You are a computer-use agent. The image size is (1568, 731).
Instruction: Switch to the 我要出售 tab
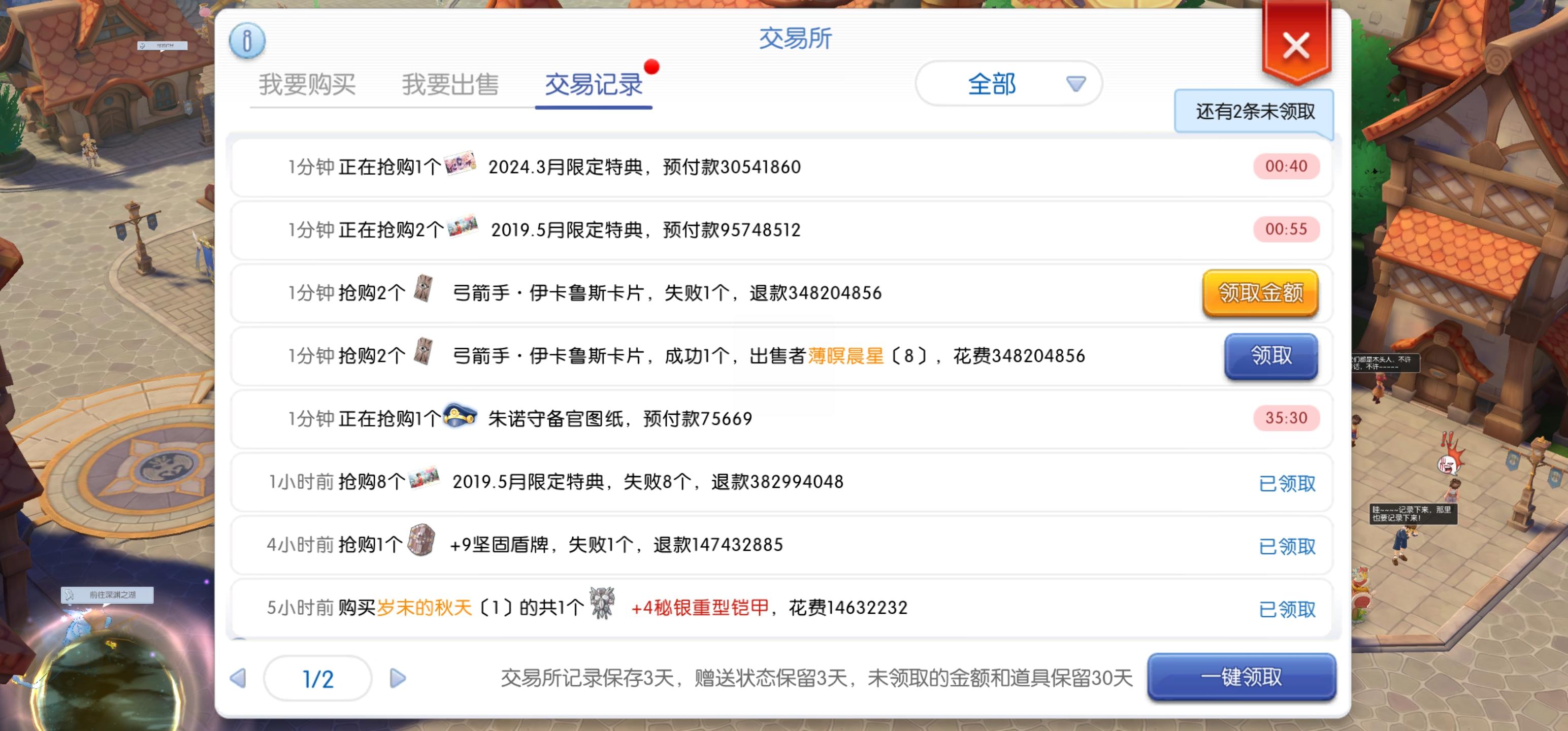click(450, 85)
